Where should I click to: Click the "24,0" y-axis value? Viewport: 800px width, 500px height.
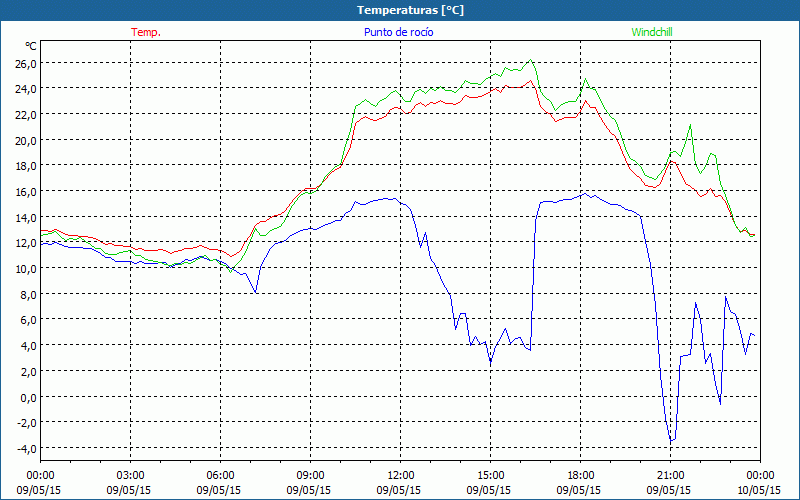click(x=26, y=89)
